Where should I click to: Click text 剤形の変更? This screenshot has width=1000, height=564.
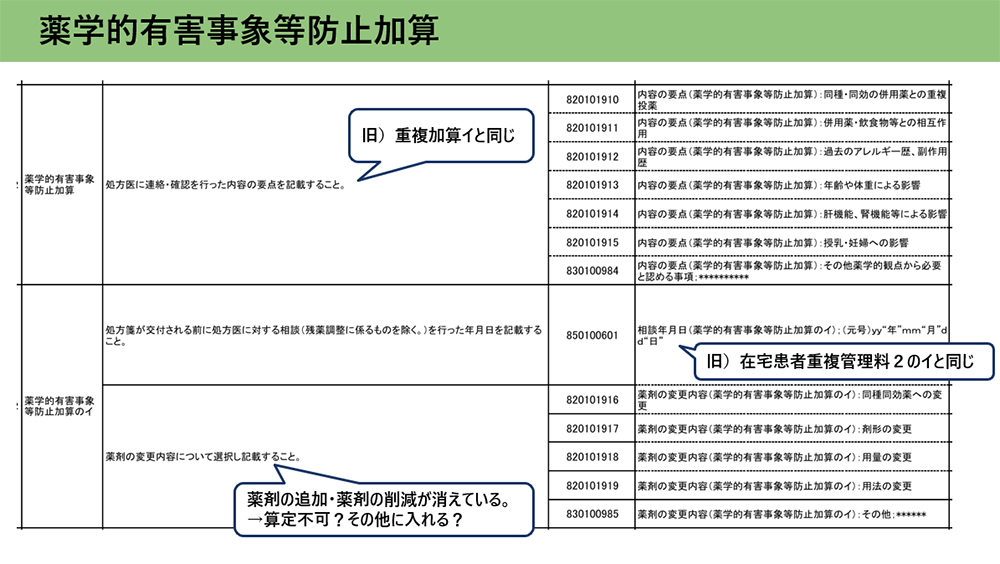[887, 429]
